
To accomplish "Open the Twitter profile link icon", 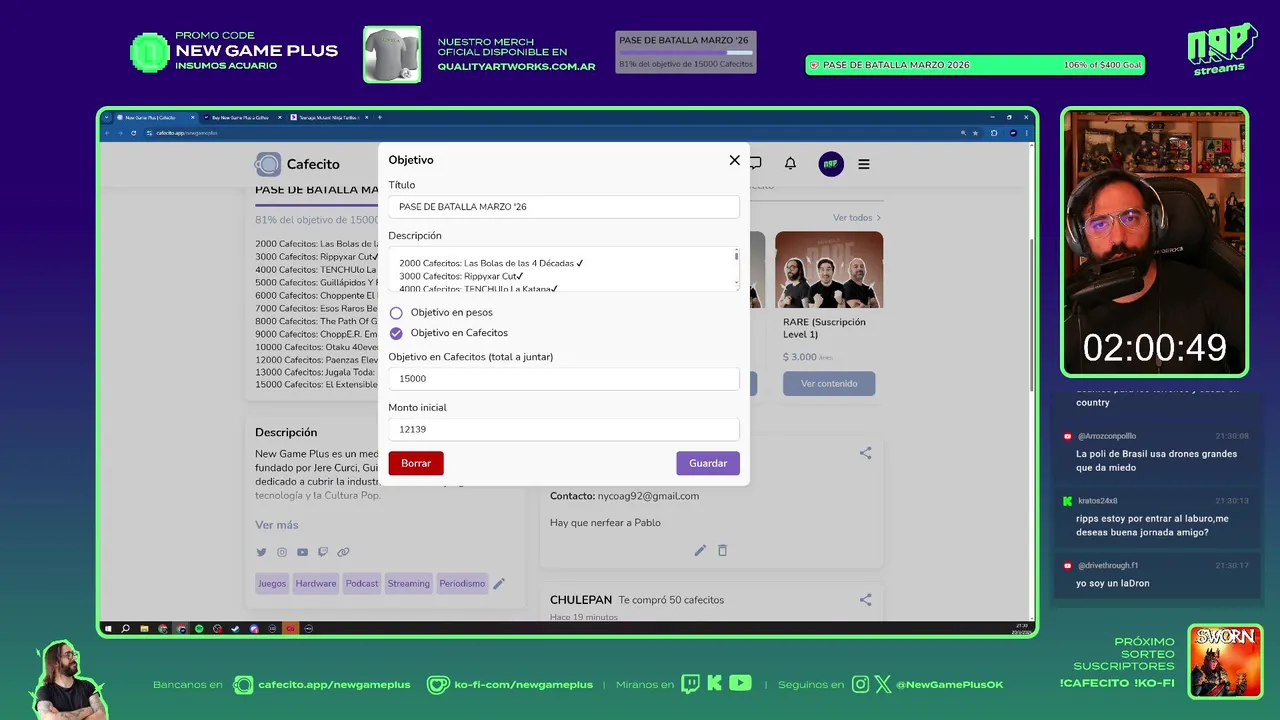I will pyautogui.click(x=261, y=552).
